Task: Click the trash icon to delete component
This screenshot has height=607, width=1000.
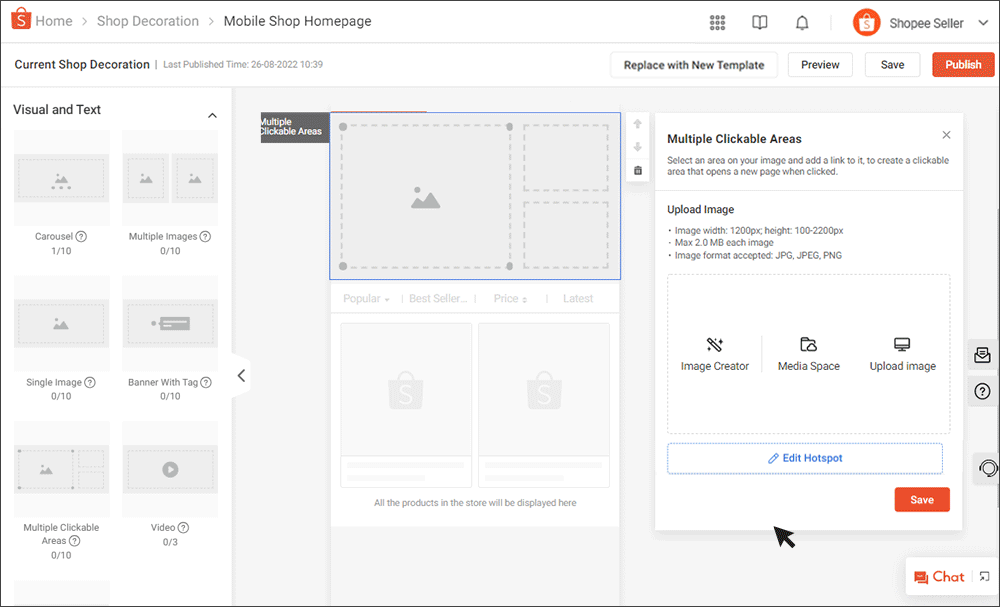Action: (638, 171)
